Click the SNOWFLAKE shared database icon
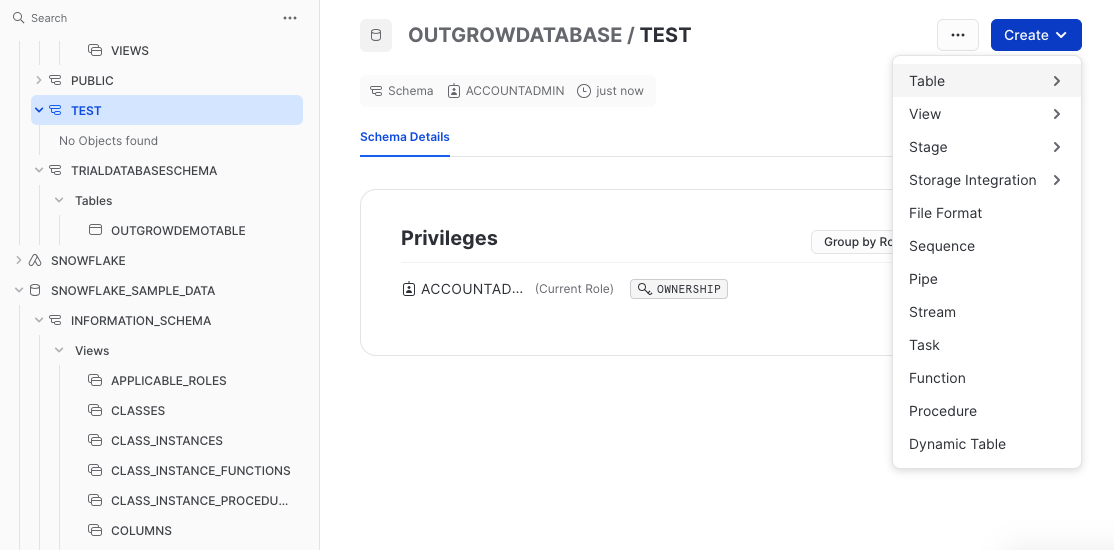This screenshot has width=1114, height=550. [36, 260]
